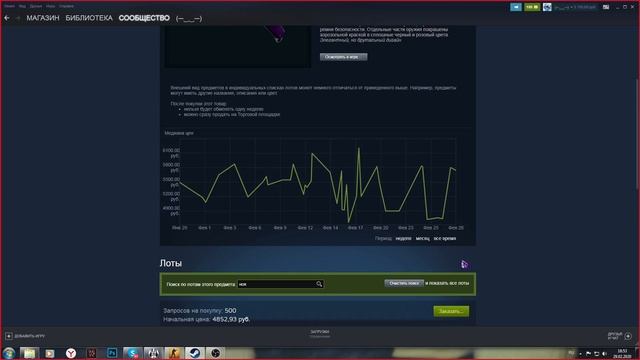Click the Очистить поиск button
Viewport: 640px width, 360px height.
pos(404,283)
